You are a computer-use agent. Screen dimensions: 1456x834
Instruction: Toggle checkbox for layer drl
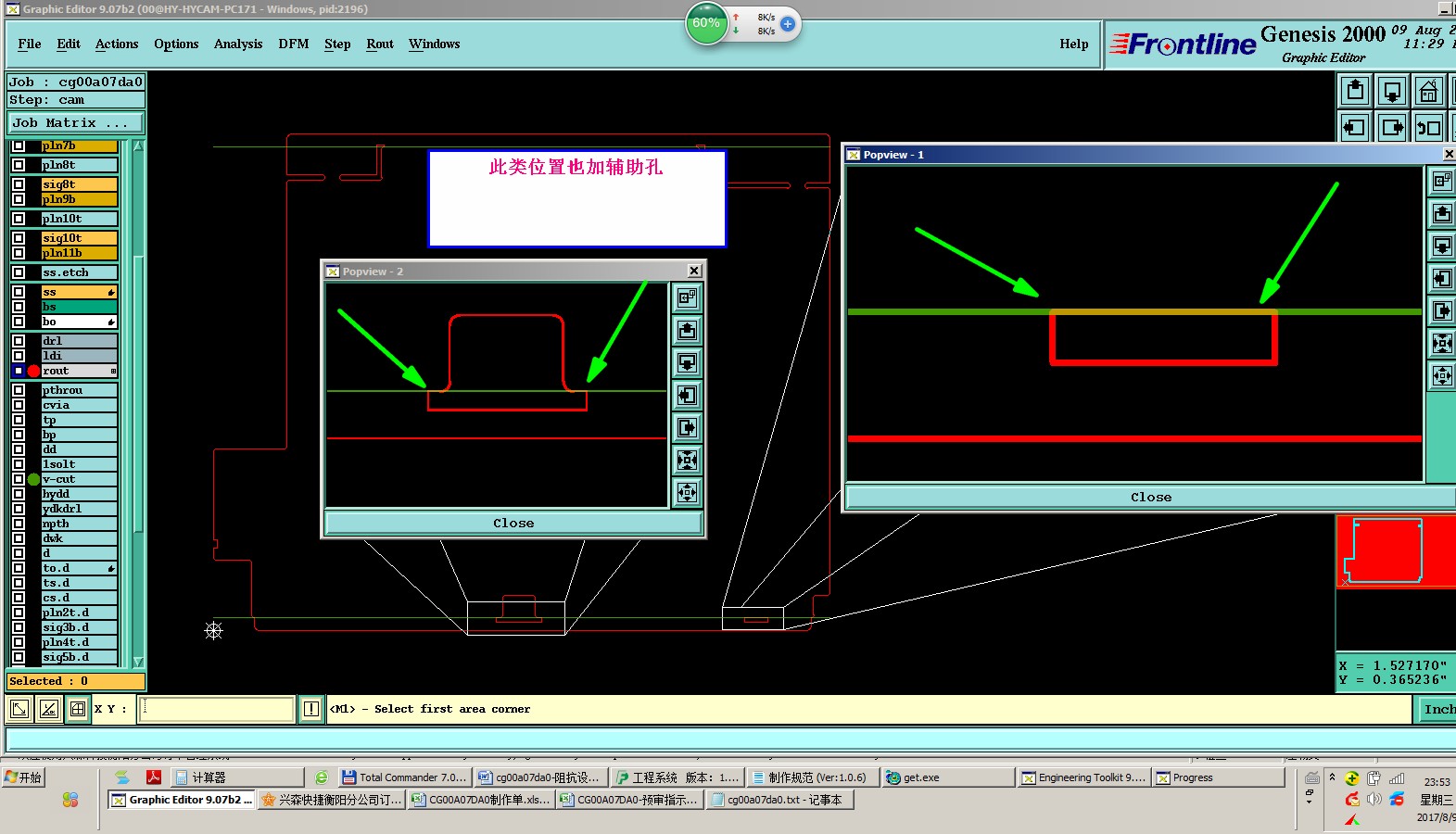19,341
